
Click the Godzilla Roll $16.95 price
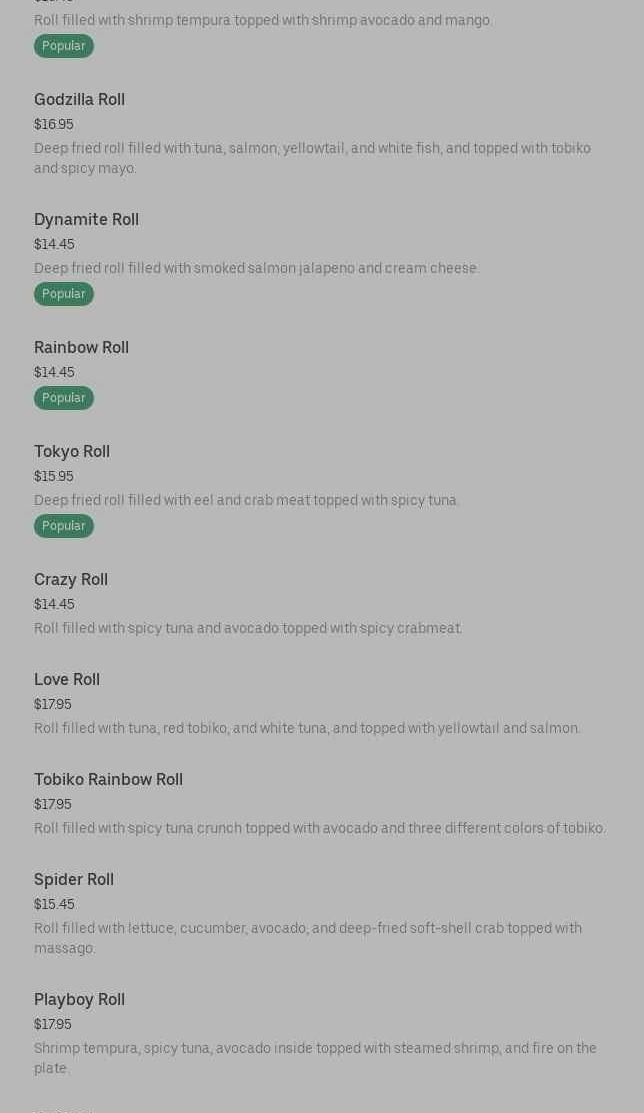pyautogui.click(x=54, y=124)
